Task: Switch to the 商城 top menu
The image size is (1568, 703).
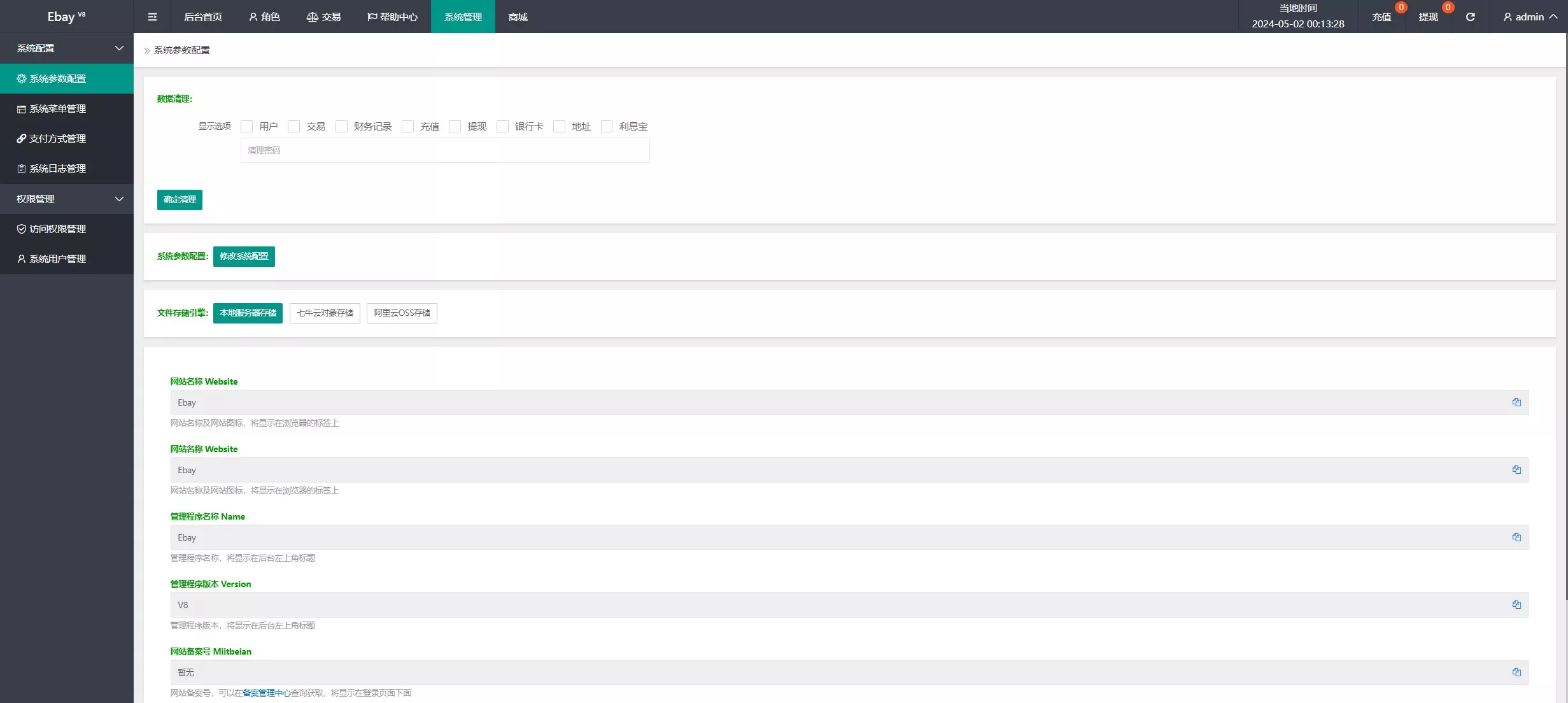Action: (518, 17)
